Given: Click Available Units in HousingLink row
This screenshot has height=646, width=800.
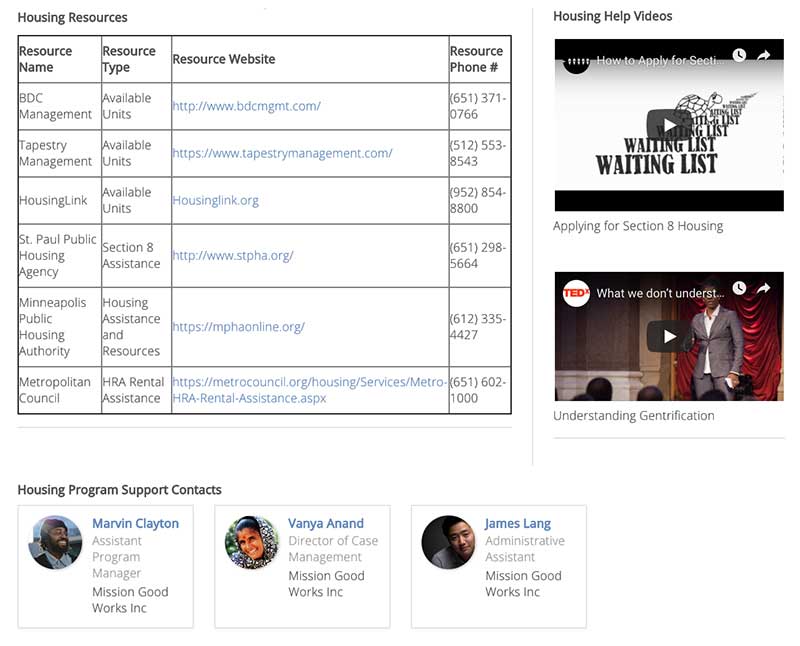Looking at the screenshot, I should [136, 200].
